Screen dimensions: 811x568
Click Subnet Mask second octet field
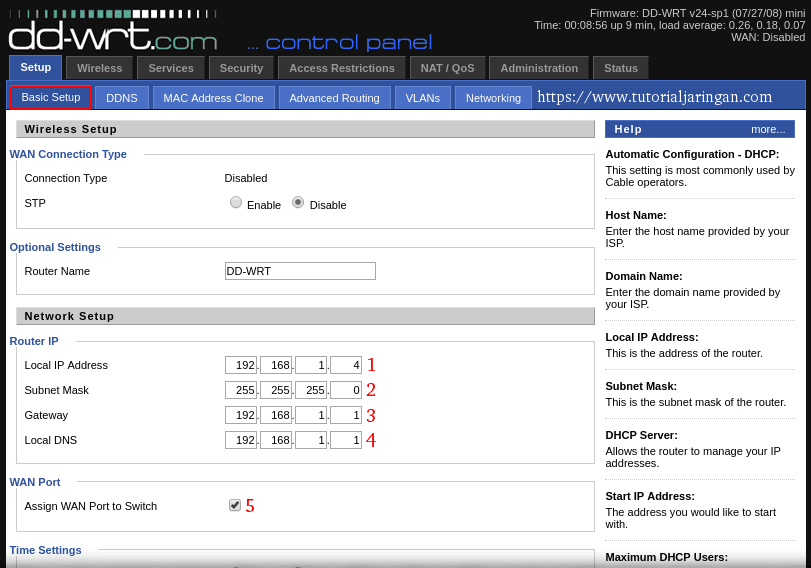(276, 390)
